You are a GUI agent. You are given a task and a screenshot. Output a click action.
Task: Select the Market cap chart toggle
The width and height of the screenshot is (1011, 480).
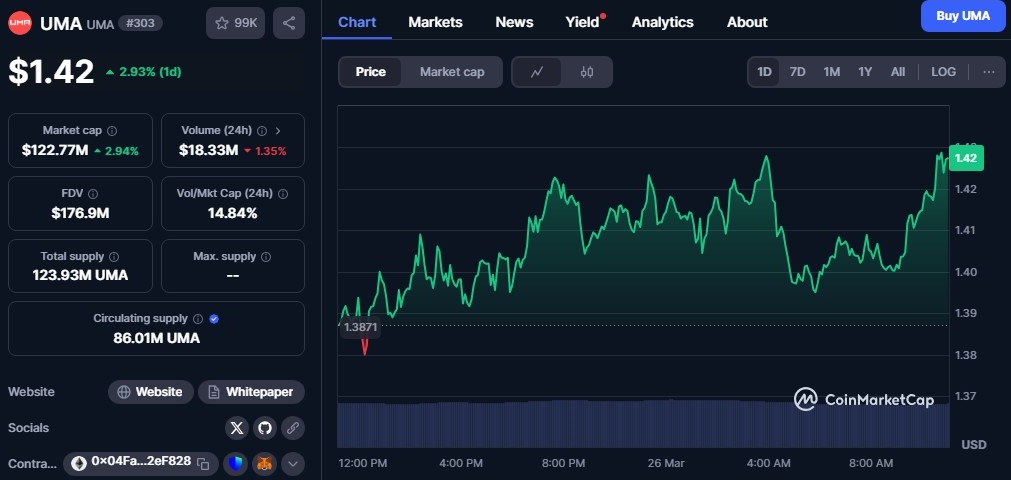tap(452, 72)
